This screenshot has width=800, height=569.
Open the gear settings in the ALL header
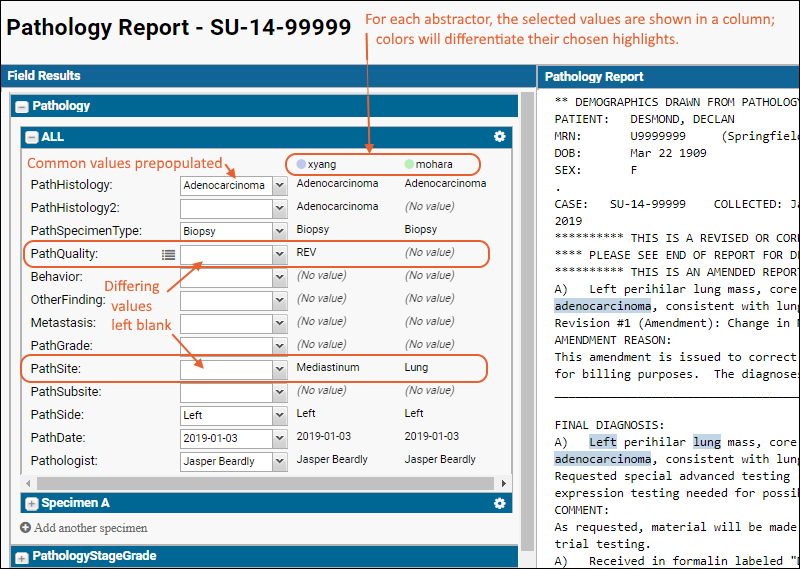point(500,137)
